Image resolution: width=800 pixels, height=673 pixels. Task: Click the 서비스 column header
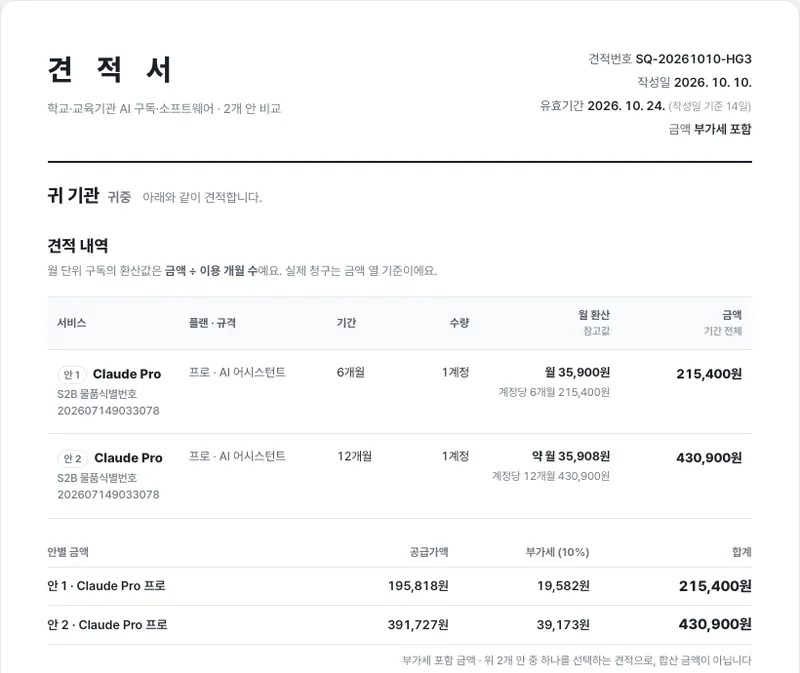(71, 323)
